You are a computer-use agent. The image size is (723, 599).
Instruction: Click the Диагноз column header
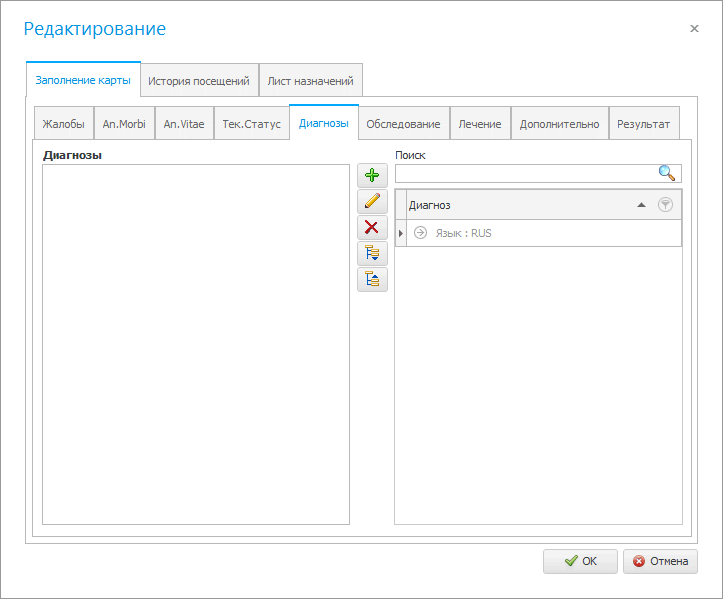click(500, 205)
